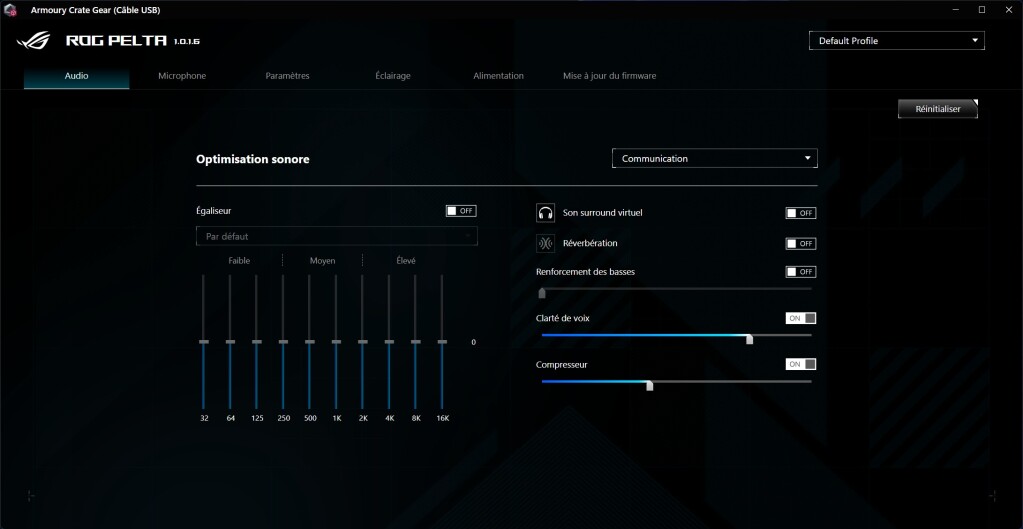Click the 500 Hz equalizer slider handle
1023x529 pixels.
click(x=310, y=342)
